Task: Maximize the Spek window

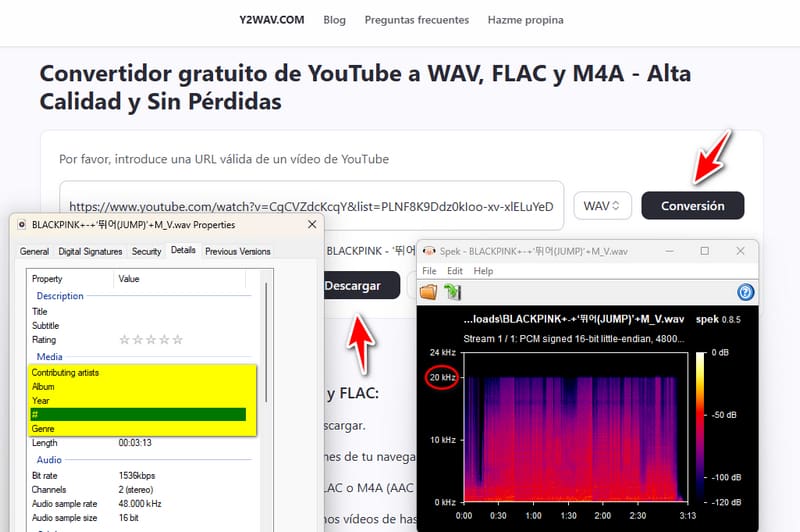Action: (x=705, y=251)
